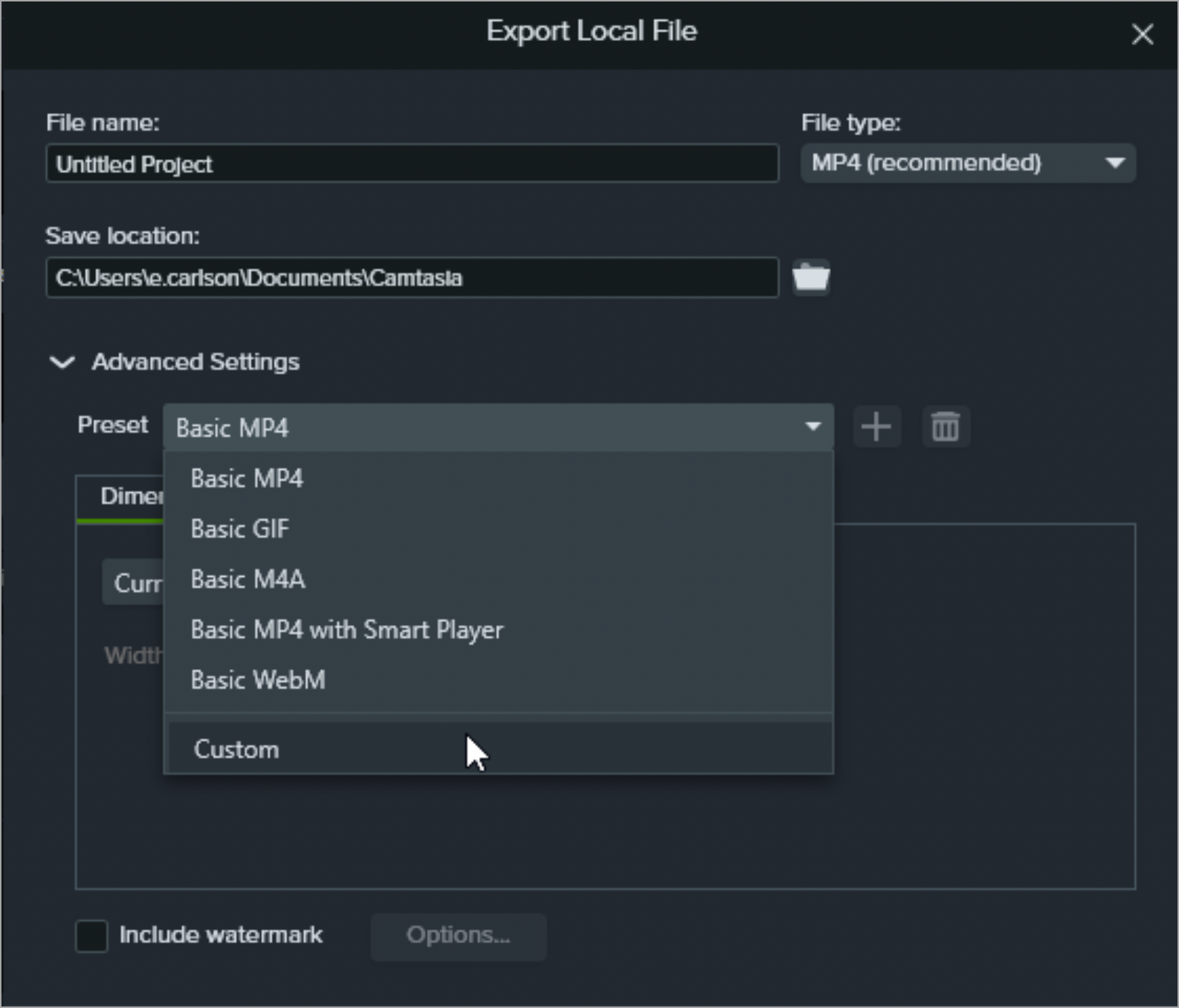The width and height of the screenshot is (1179, 1008).
Task: Click the watermark Options button
Action: tap(459, 936)
